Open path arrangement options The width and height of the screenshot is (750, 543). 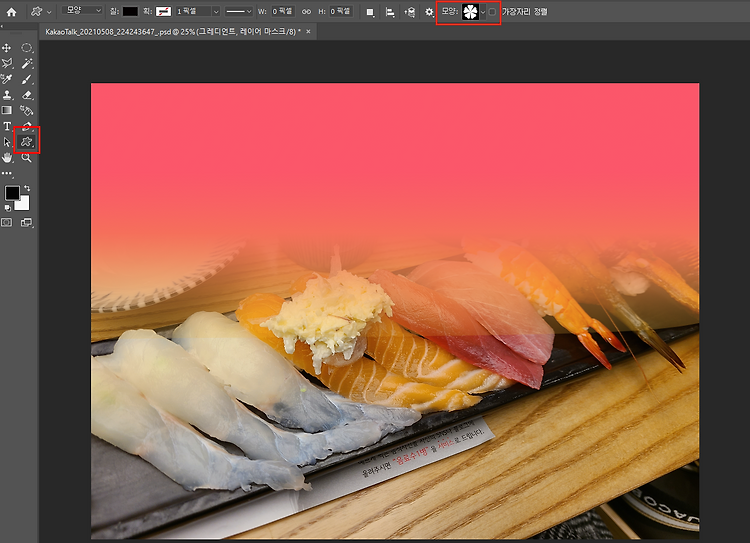pos(409,12)
